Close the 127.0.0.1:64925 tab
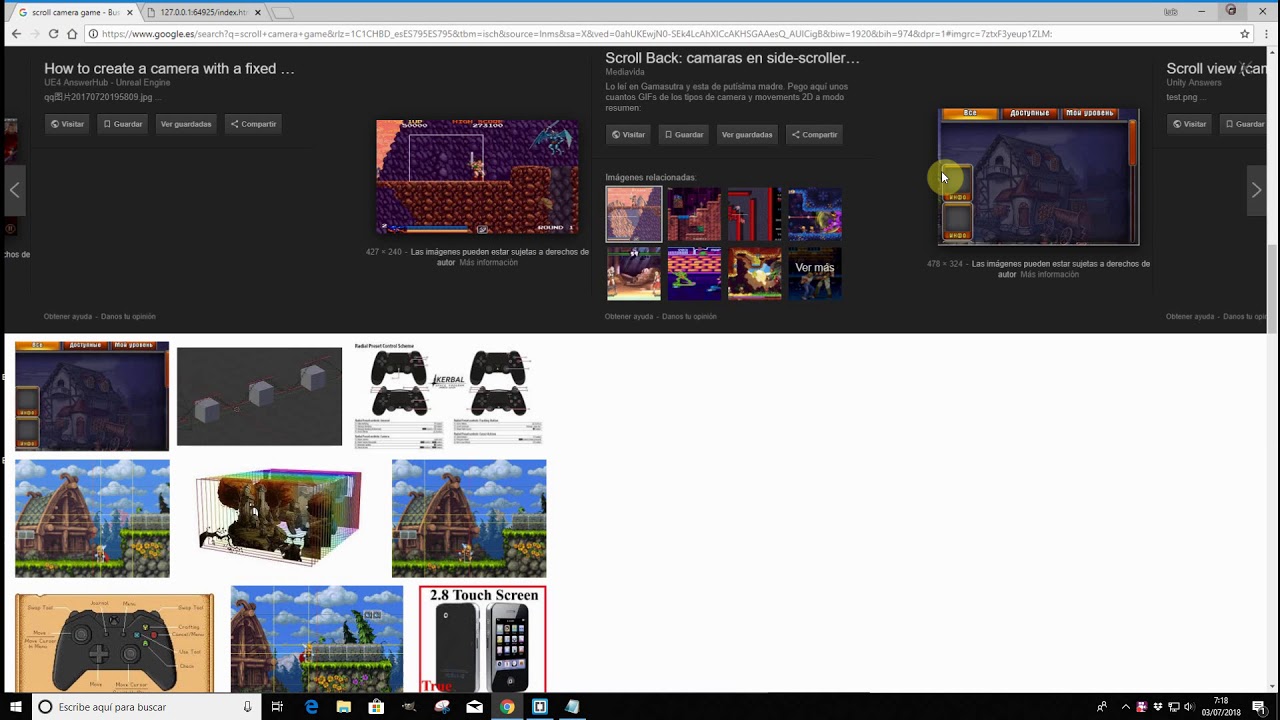Viewport: 1280px width, 720px height. tap(258, 12)
